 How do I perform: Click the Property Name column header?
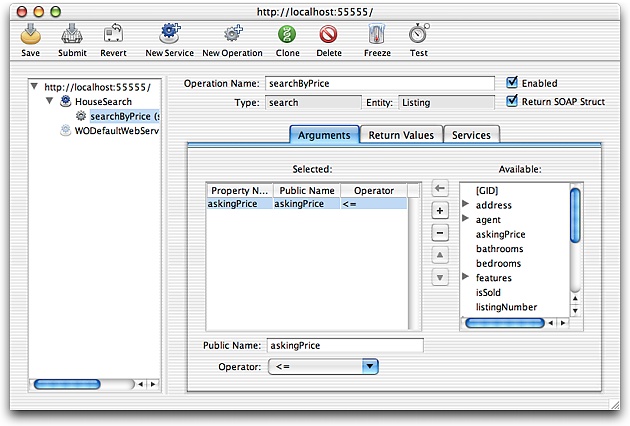pos(240,190)
